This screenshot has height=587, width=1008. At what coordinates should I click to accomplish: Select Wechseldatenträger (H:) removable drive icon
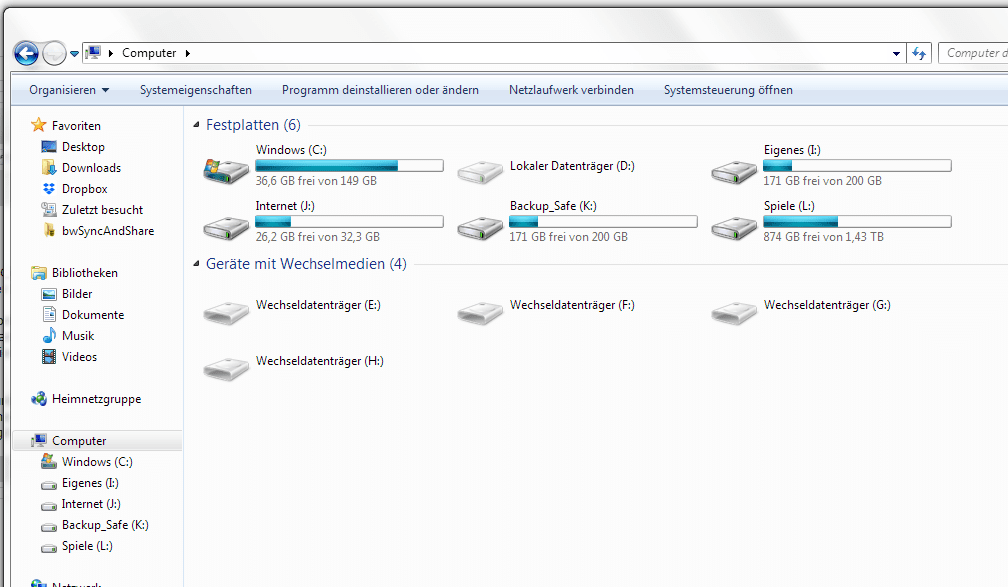pos(226,369)
